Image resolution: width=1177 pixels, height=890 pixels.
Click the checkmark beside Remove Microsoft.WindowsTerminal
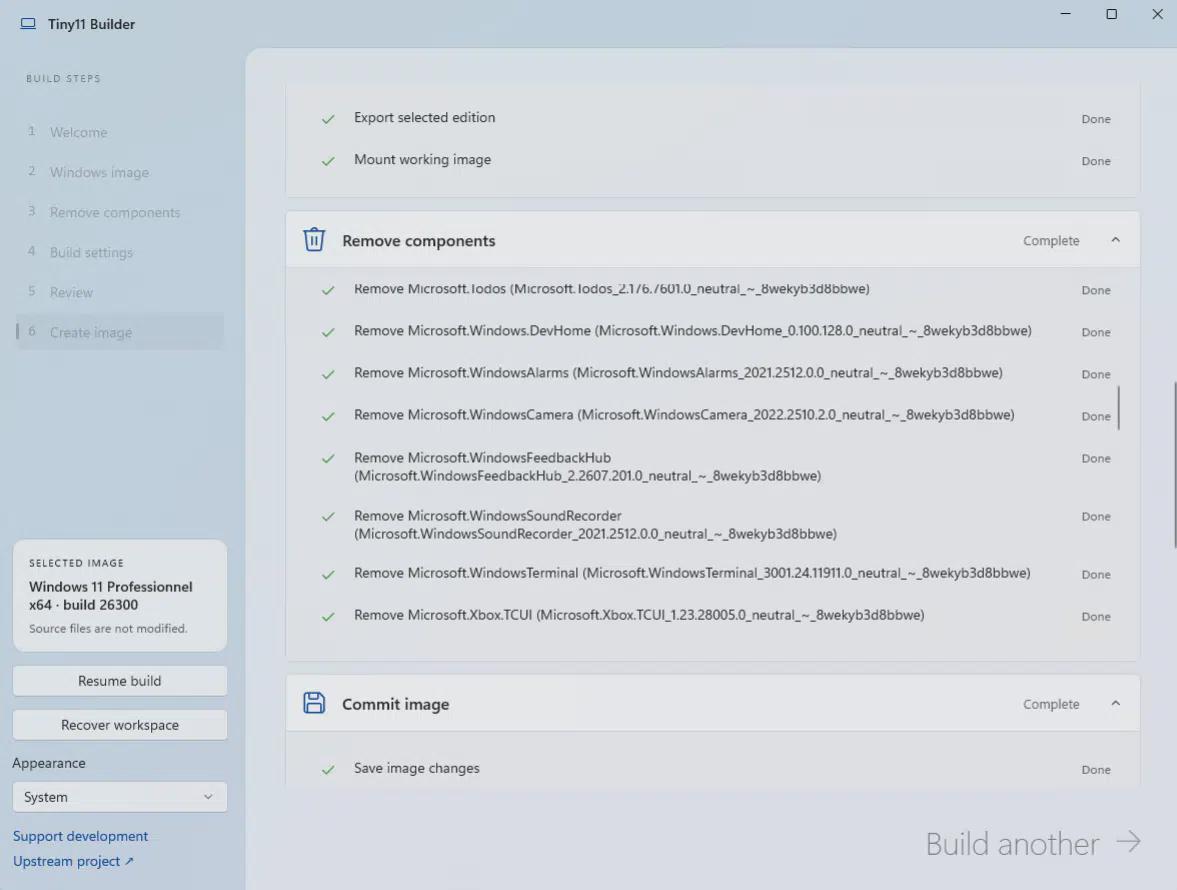tap(328, 574)
